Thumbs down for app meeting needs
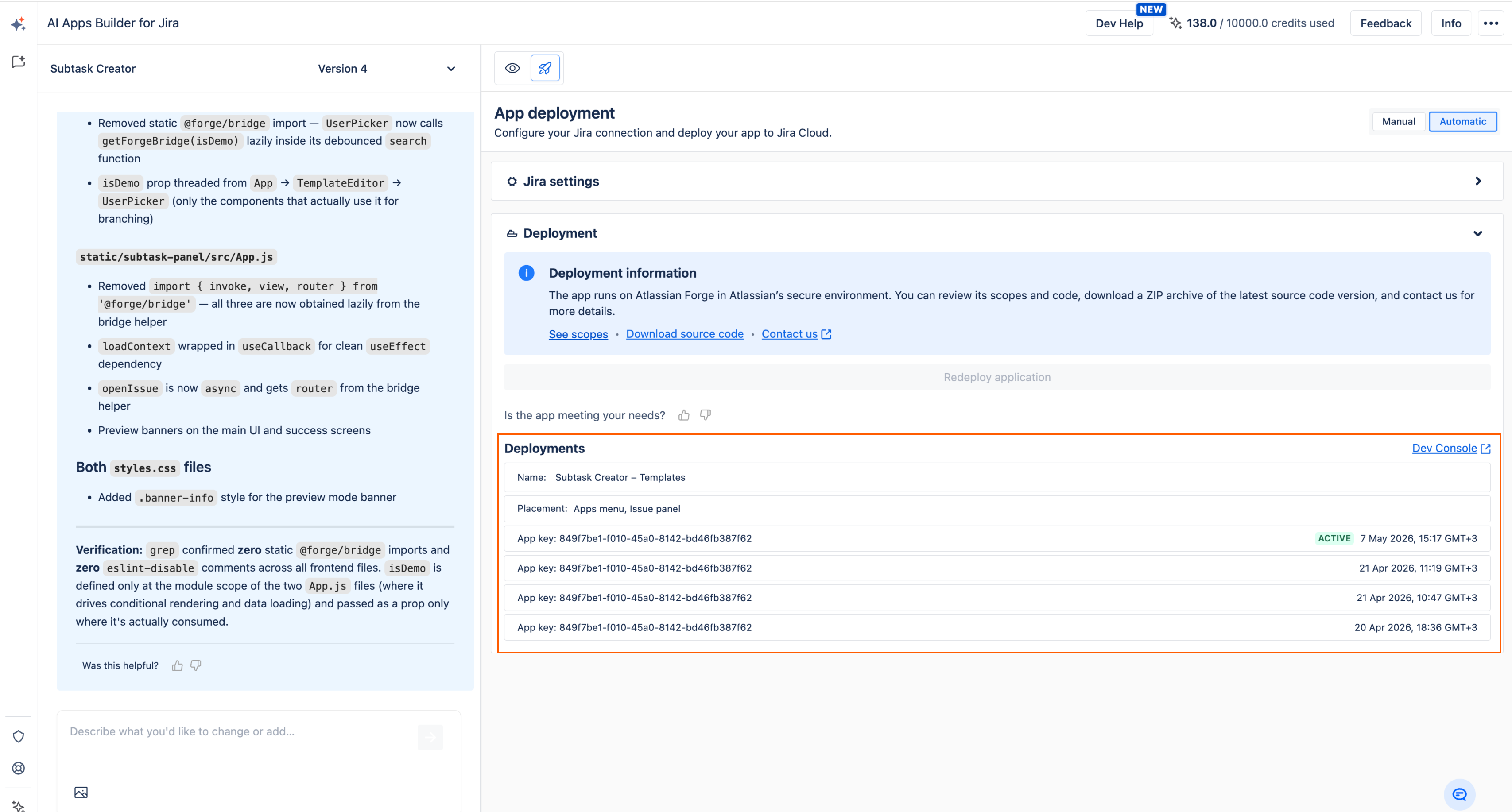 (x=706, y=415)
